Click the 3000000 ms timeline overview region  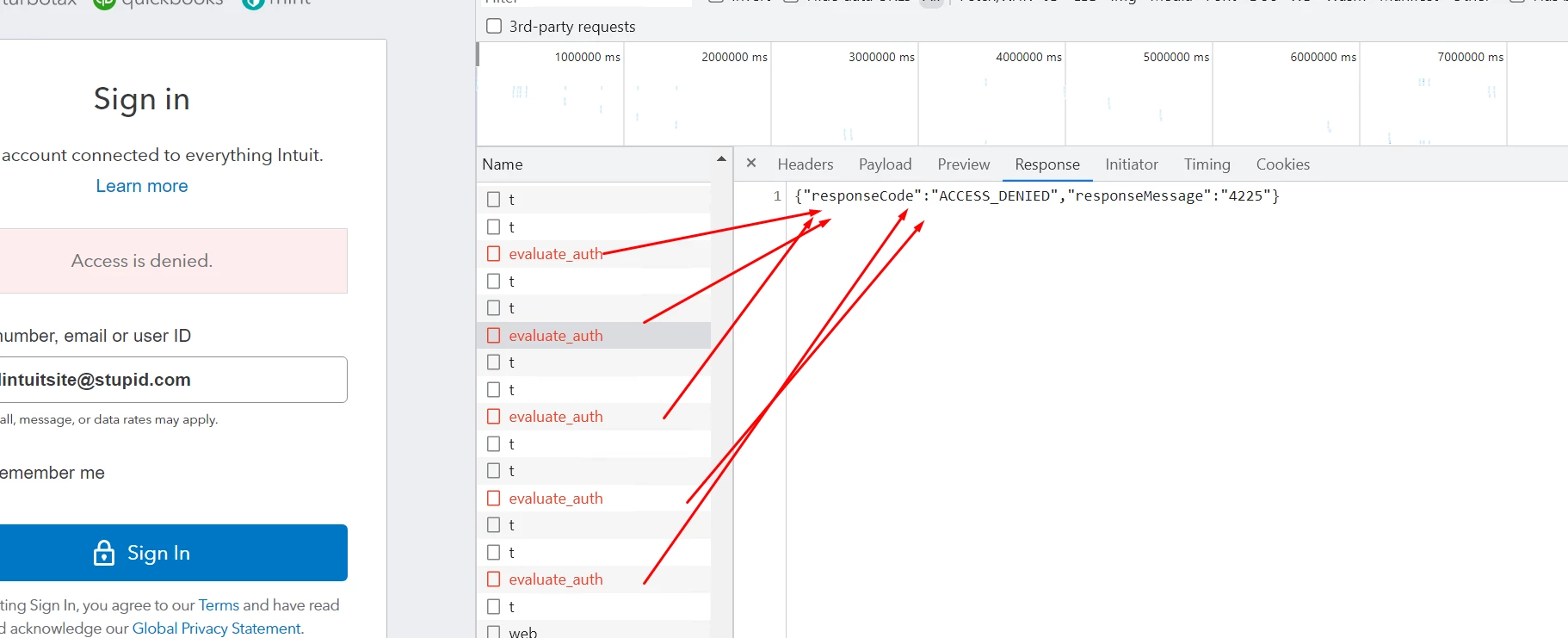(x=844, y=95)
